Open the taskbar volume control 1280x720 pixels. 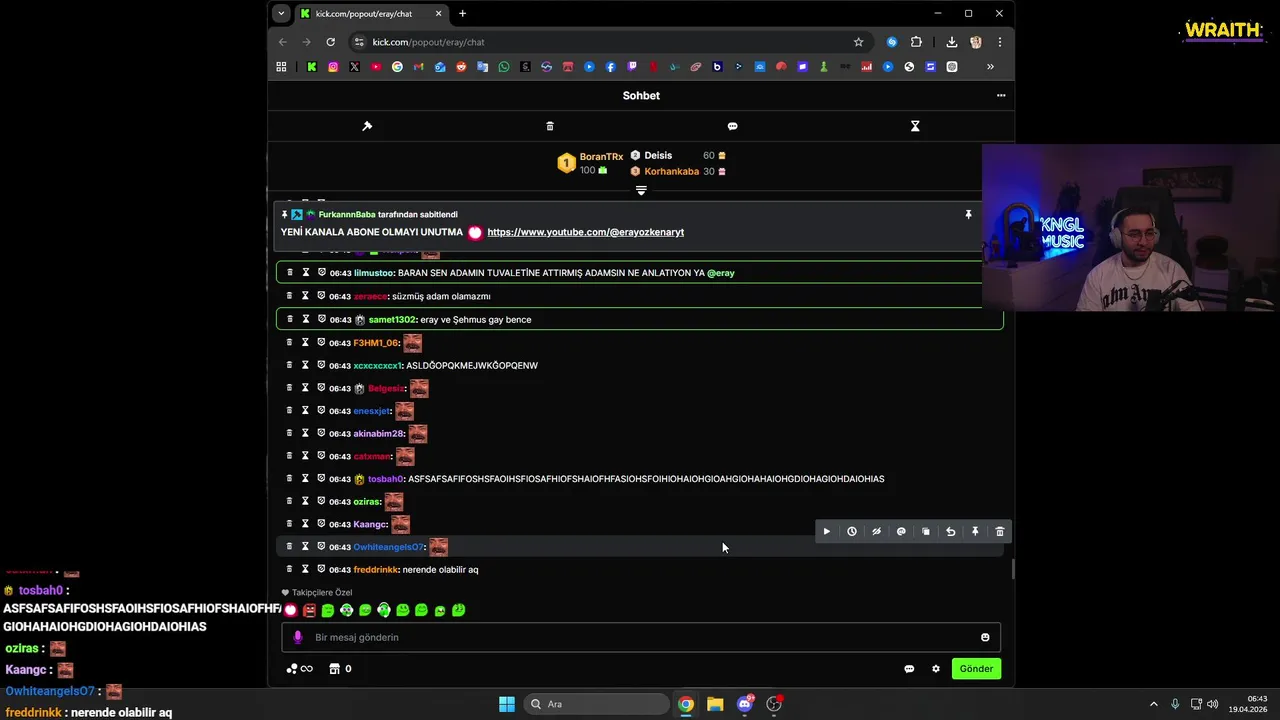[1213, 704]
